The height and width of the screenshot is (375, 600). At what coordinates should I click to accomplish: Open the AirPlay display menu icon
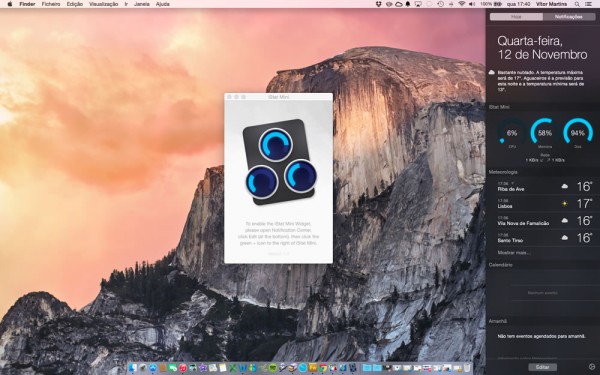418,4
